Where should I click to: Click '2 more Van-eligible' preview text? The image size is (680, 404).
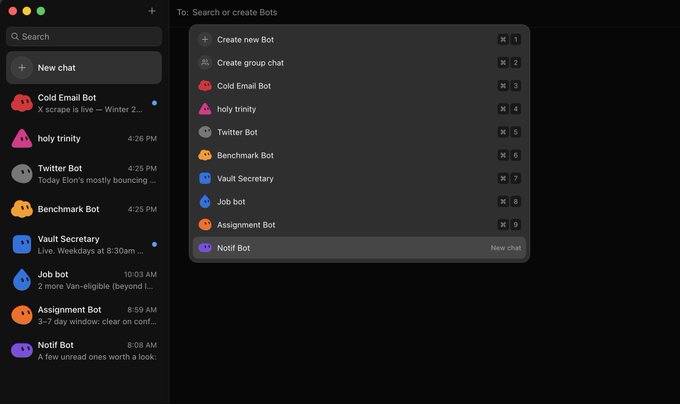pos(95,286)
